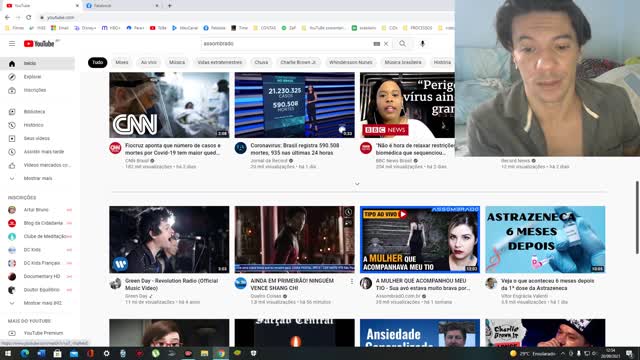The height and width of the screenshot is (360, 640).
Task: Expand the news shelf chevron
Action: point(357,184)
